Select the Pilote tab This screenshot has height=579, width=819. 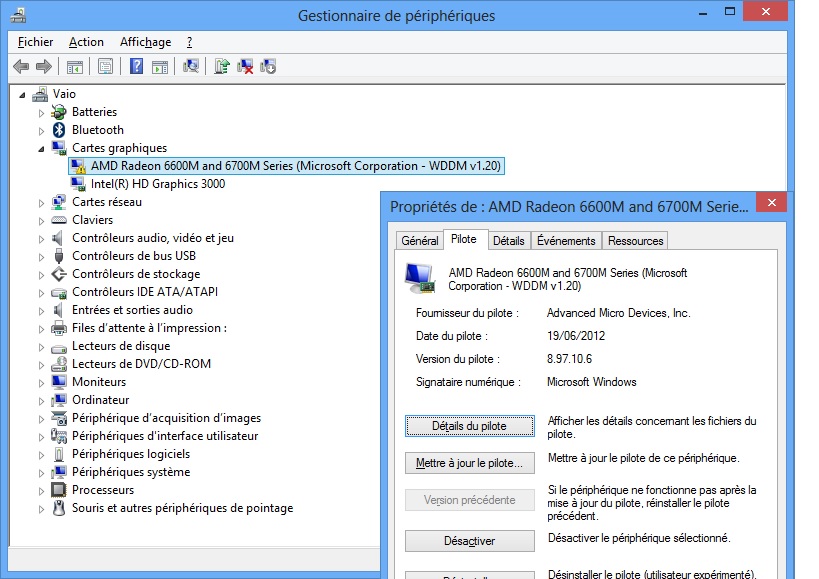tap(464, 239)
